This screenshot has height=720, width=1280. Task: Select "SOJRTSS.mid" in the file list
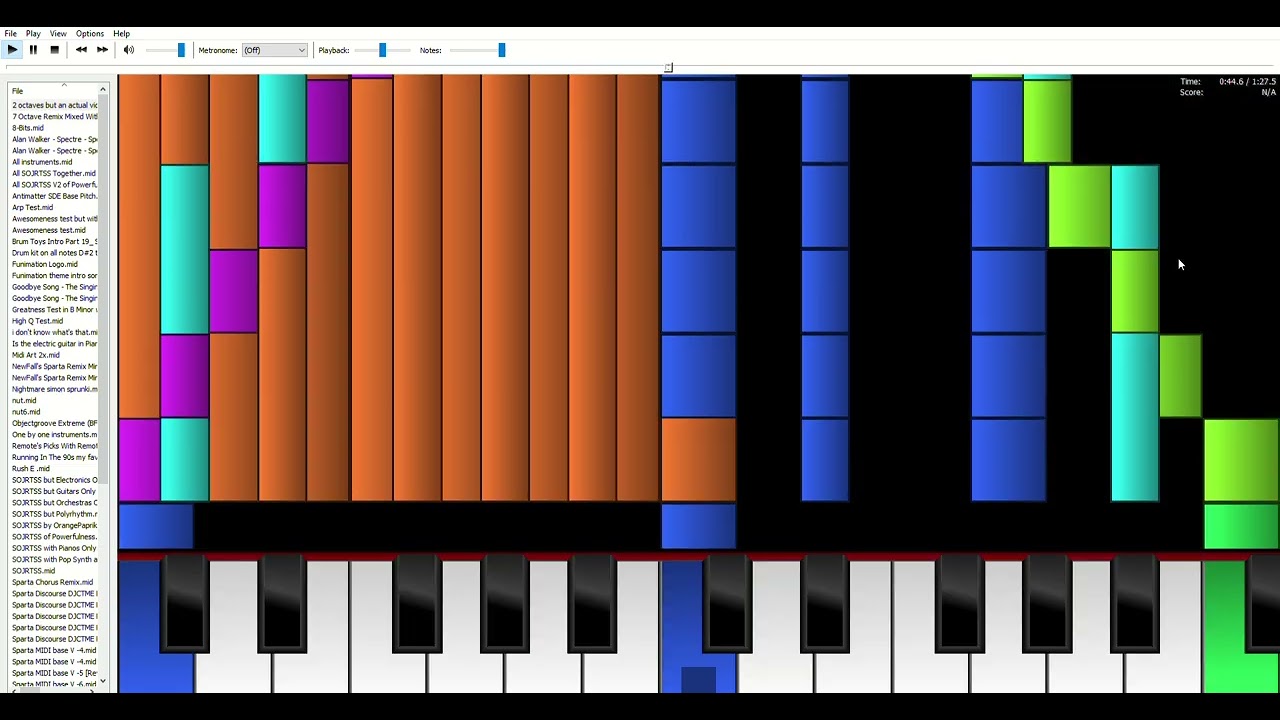tap(34, 570)
